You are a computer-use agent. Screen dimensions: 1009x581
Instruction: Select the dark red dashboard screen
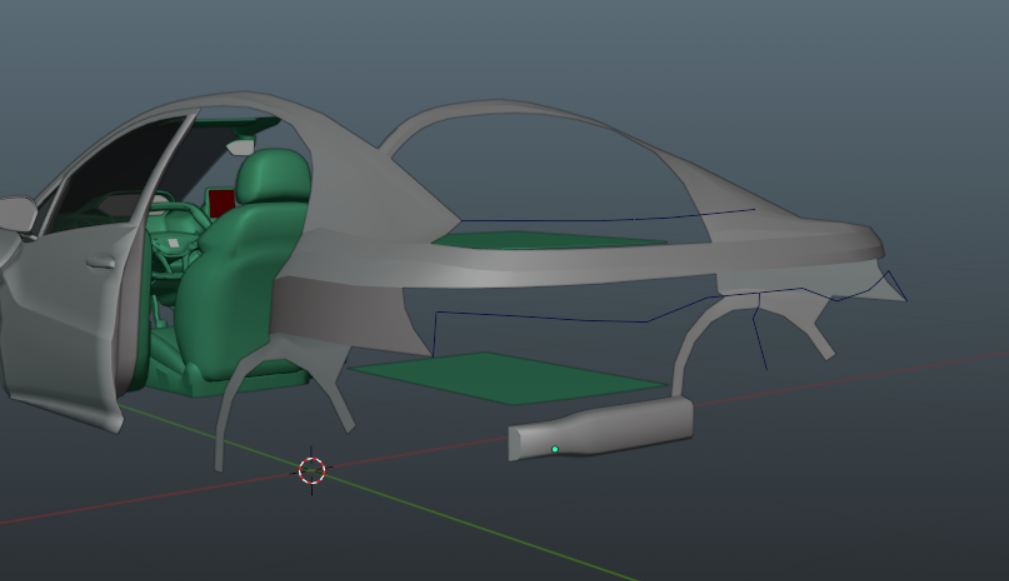click(x=221, y=203)
